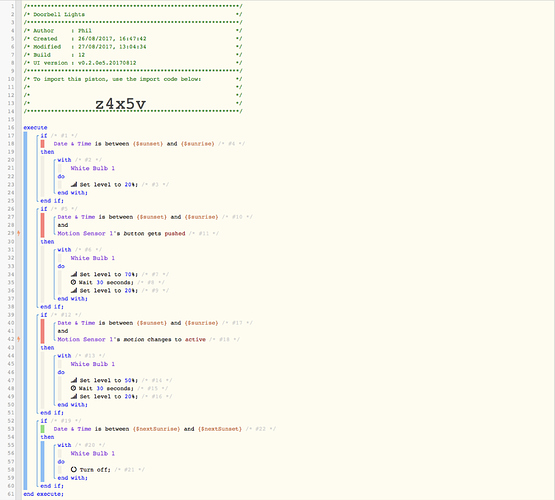This screenshot has height=500, width=555.
Task: Click the orange trigger marker at line 42
Action: pos(18,339)
